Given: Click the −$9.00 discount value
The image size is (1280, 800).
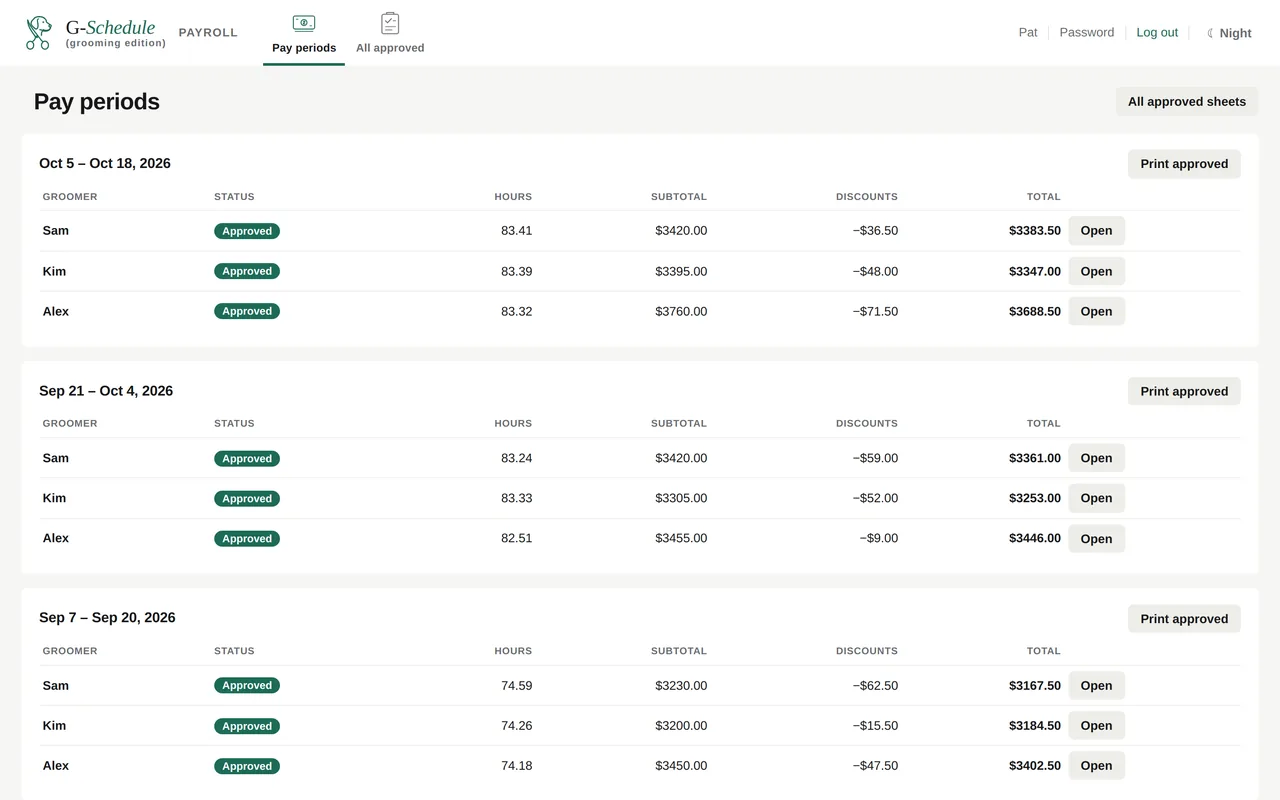Looking at the screenshot, I should [x=878, y=539].
